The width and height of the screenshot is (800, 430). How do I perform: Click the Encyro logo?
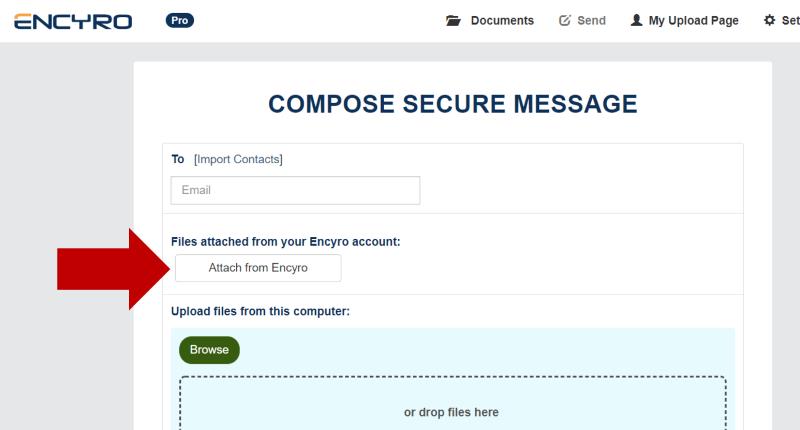pyautogui.click(x=73, y=21)
